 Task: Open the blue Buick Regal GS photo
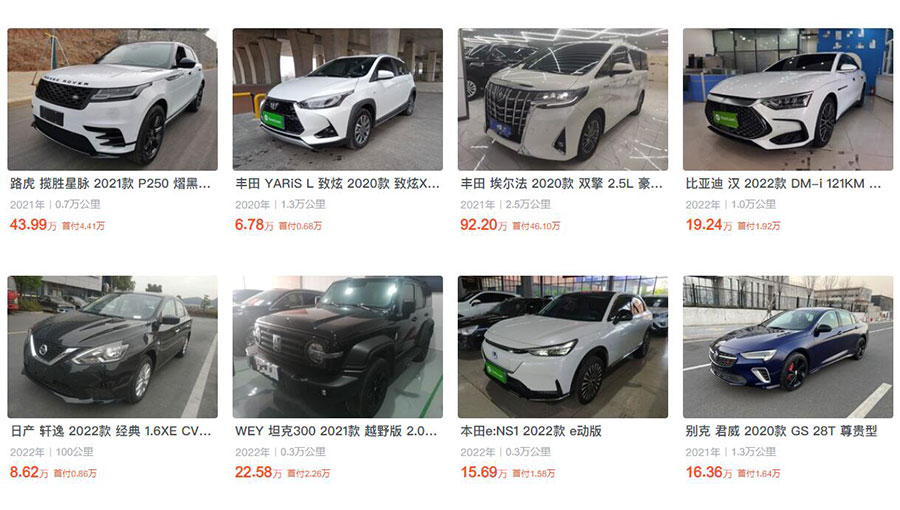[788, 347]
